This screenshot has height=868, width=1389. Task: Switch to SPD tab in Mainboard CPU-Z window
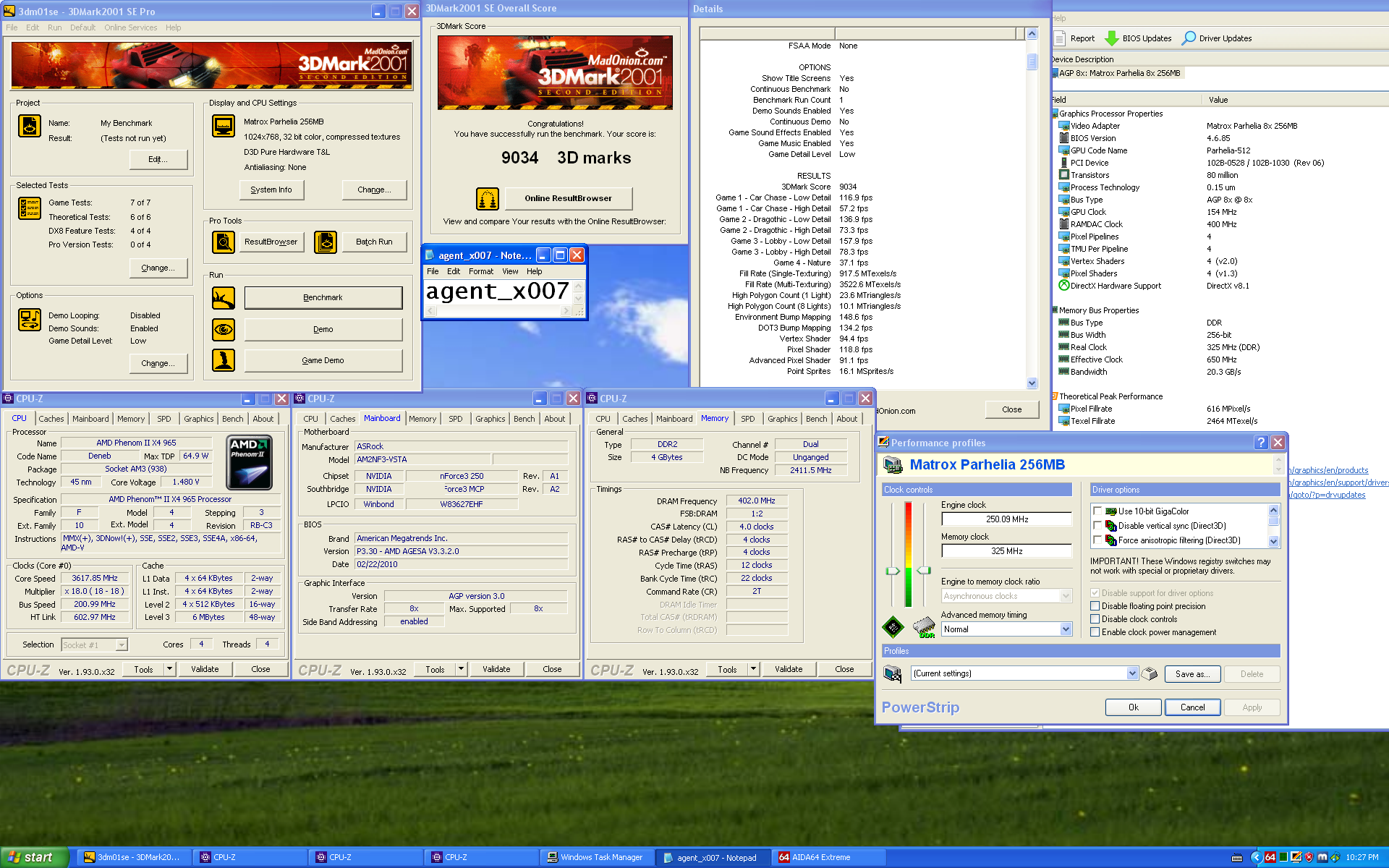tap(455, 419)
